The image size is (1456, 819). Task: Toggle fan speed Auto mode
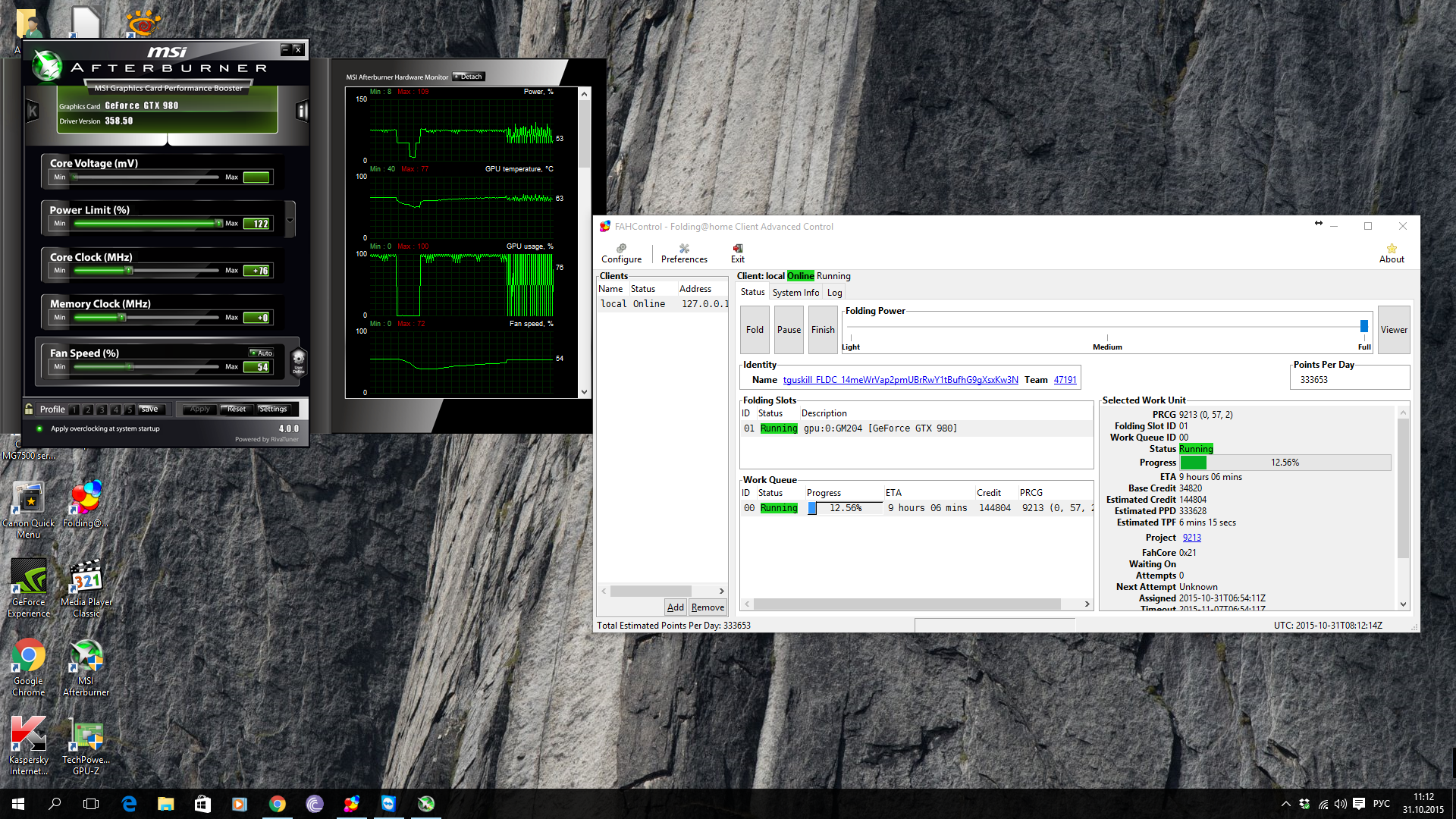pos(262,353)
